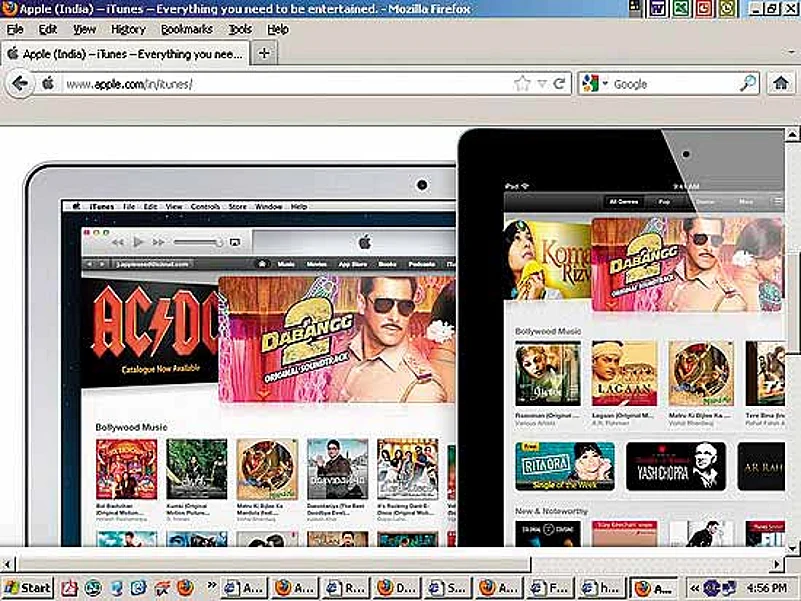This screenshot has width=801, height=601.
Task: Click the Windows Start button
Action: 28,587
